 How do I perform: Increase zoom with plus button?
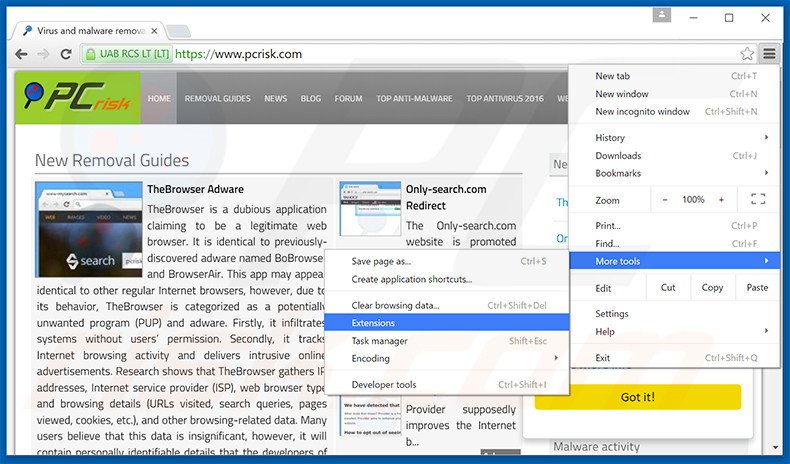click(721, 200)
